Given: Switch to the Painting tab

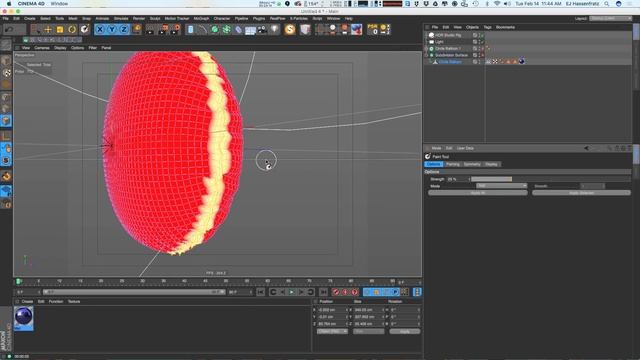Looking at the screenshot, I should pos(453,164).
